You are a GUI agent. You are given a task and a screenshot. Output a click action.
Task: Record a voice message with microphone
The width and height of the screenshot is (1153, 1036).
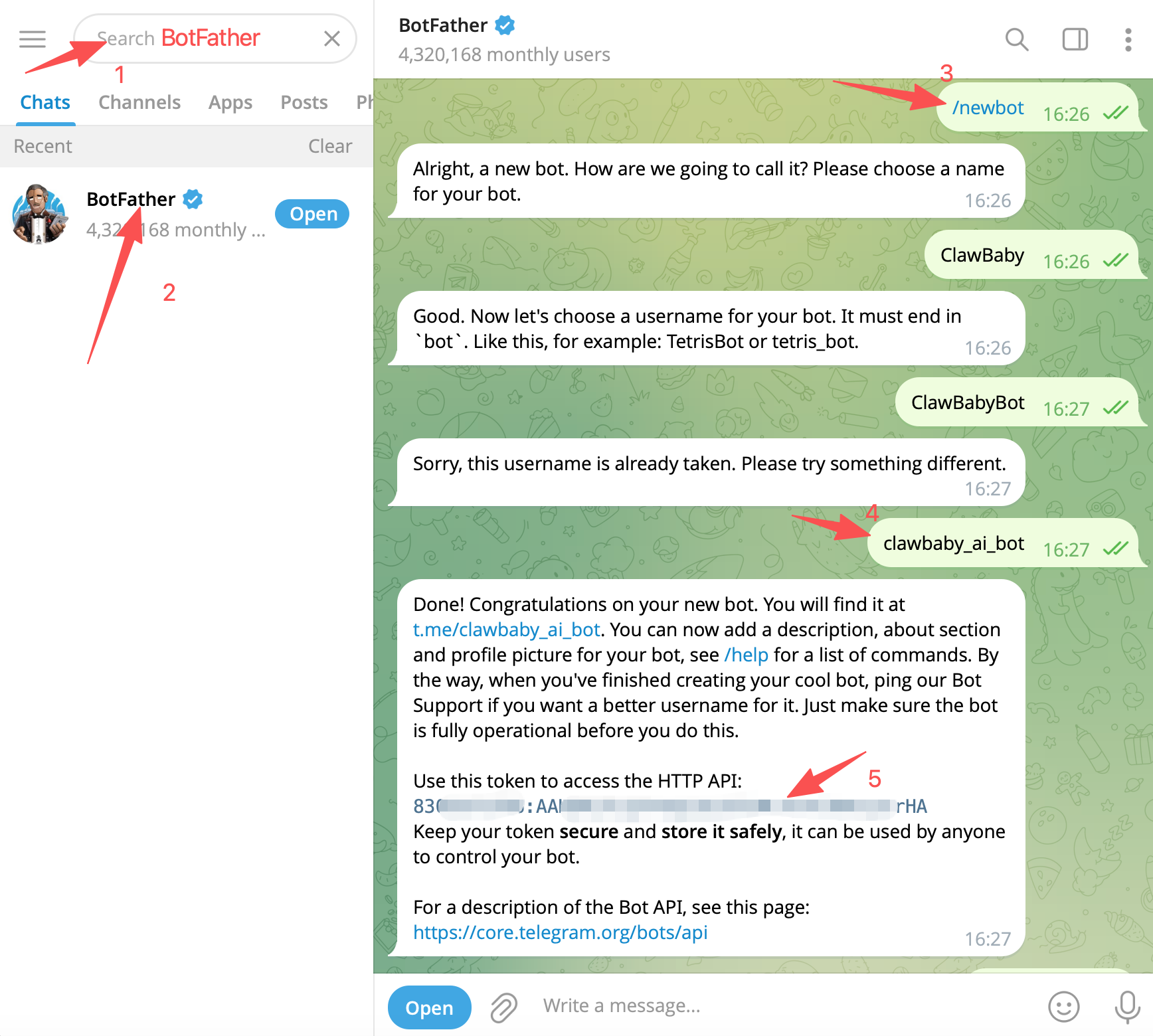click(1127, 1007)
